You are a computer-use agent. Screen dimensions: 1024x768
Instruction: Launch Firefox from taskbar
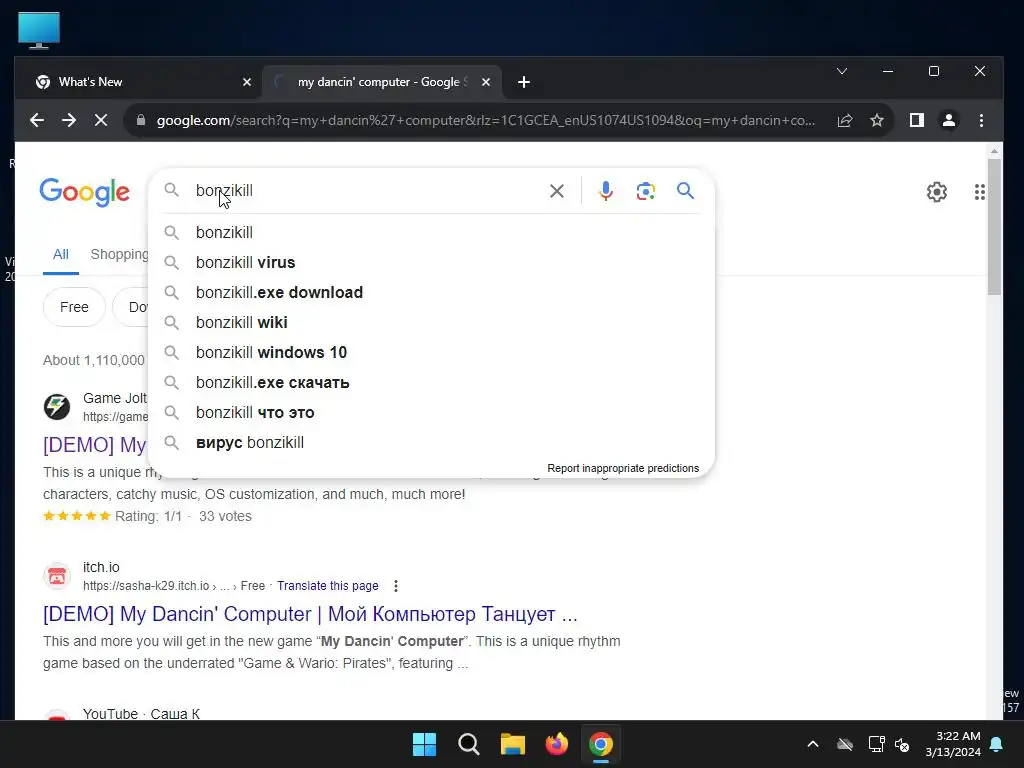click(556, 744)
